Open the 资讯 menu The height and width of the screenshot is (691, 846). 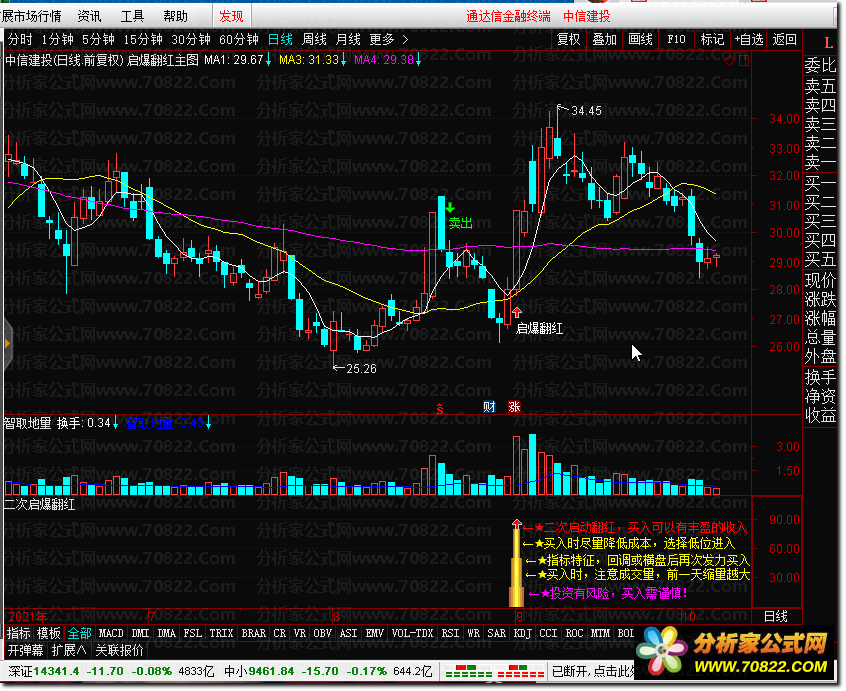point(89,16)
